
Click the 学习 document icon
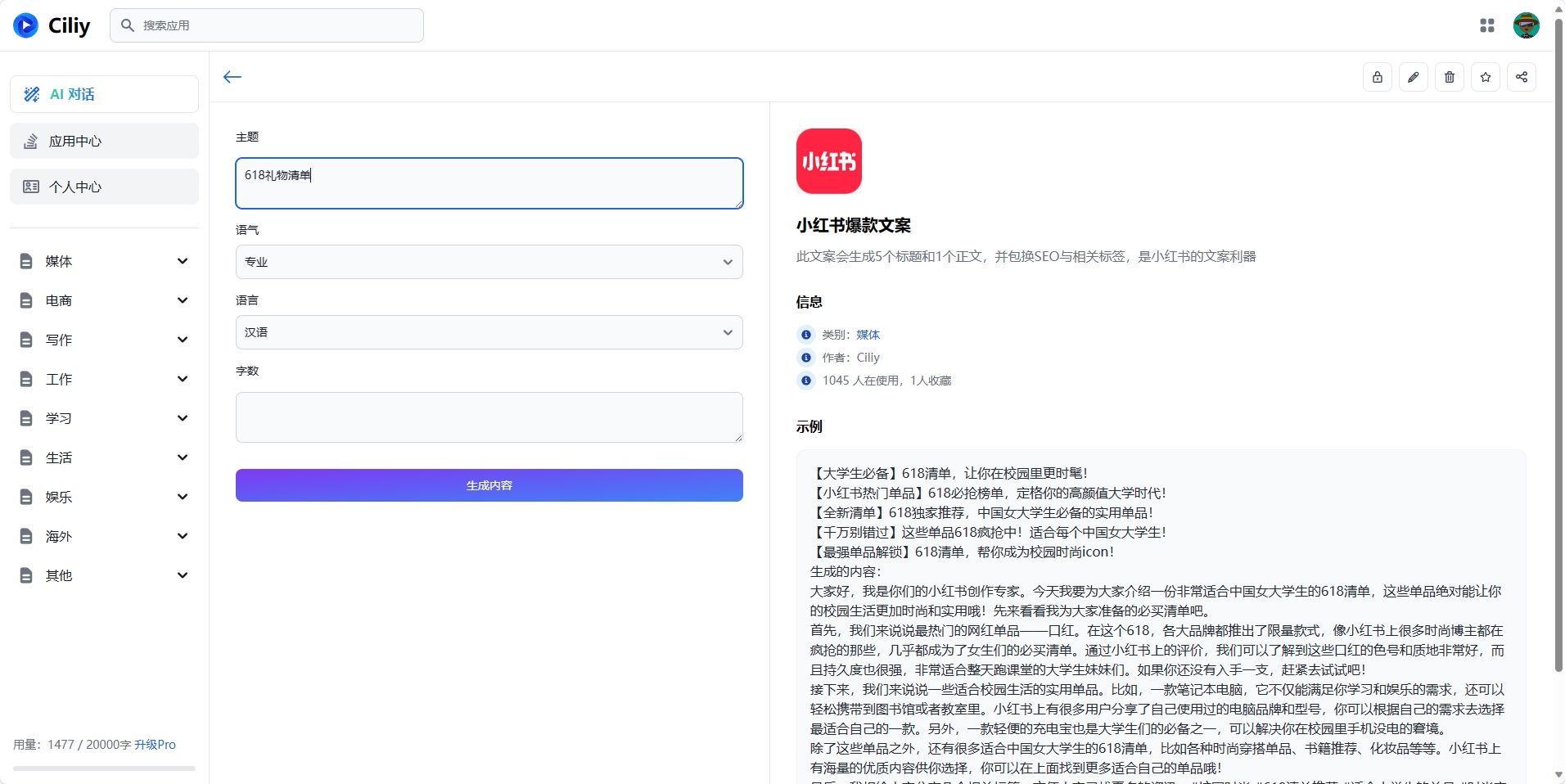point(26,418)
